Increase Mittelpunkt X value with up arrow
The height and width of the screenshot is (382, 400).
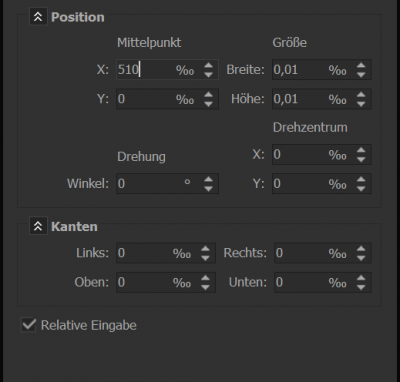208,66
